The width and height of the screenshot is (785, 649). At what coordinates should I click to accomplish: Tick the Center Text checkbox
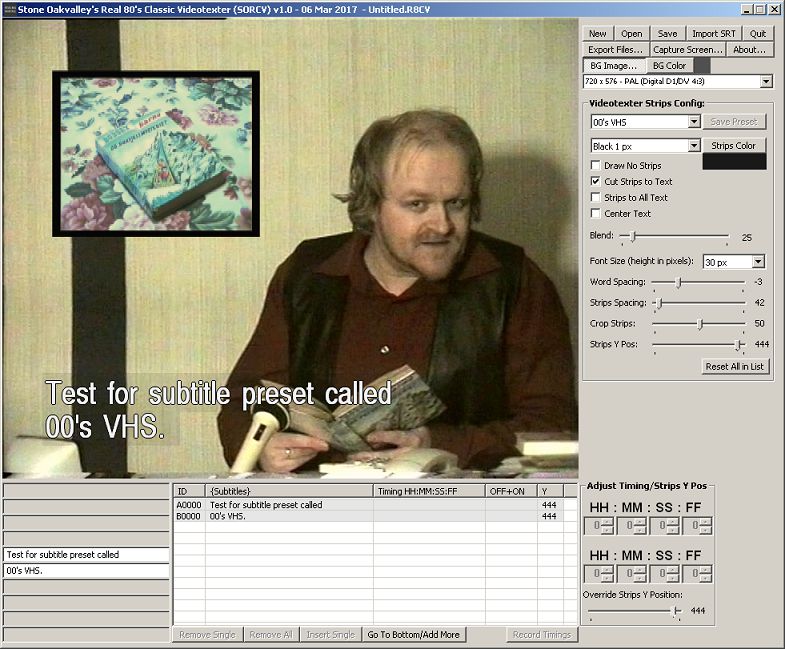596,214
